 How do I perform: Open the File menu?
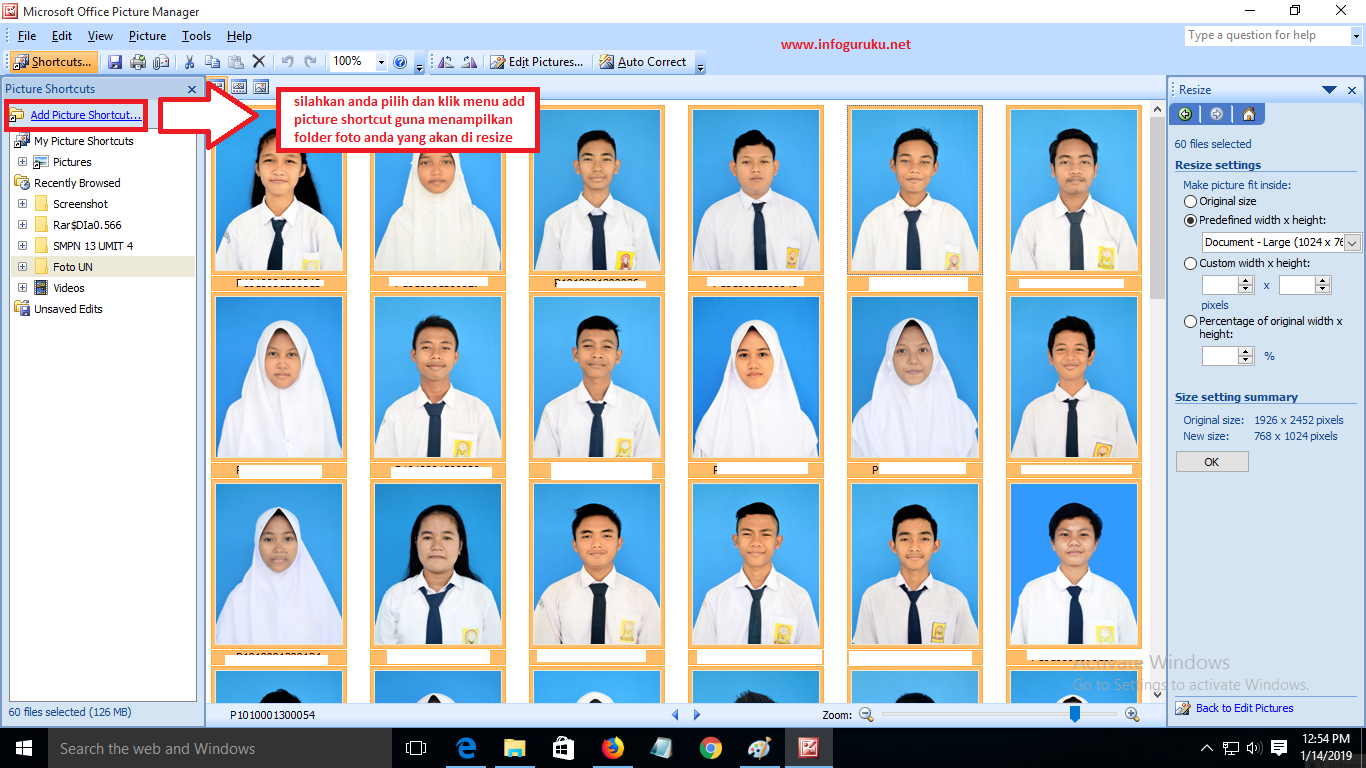click(x=27, y=36)
